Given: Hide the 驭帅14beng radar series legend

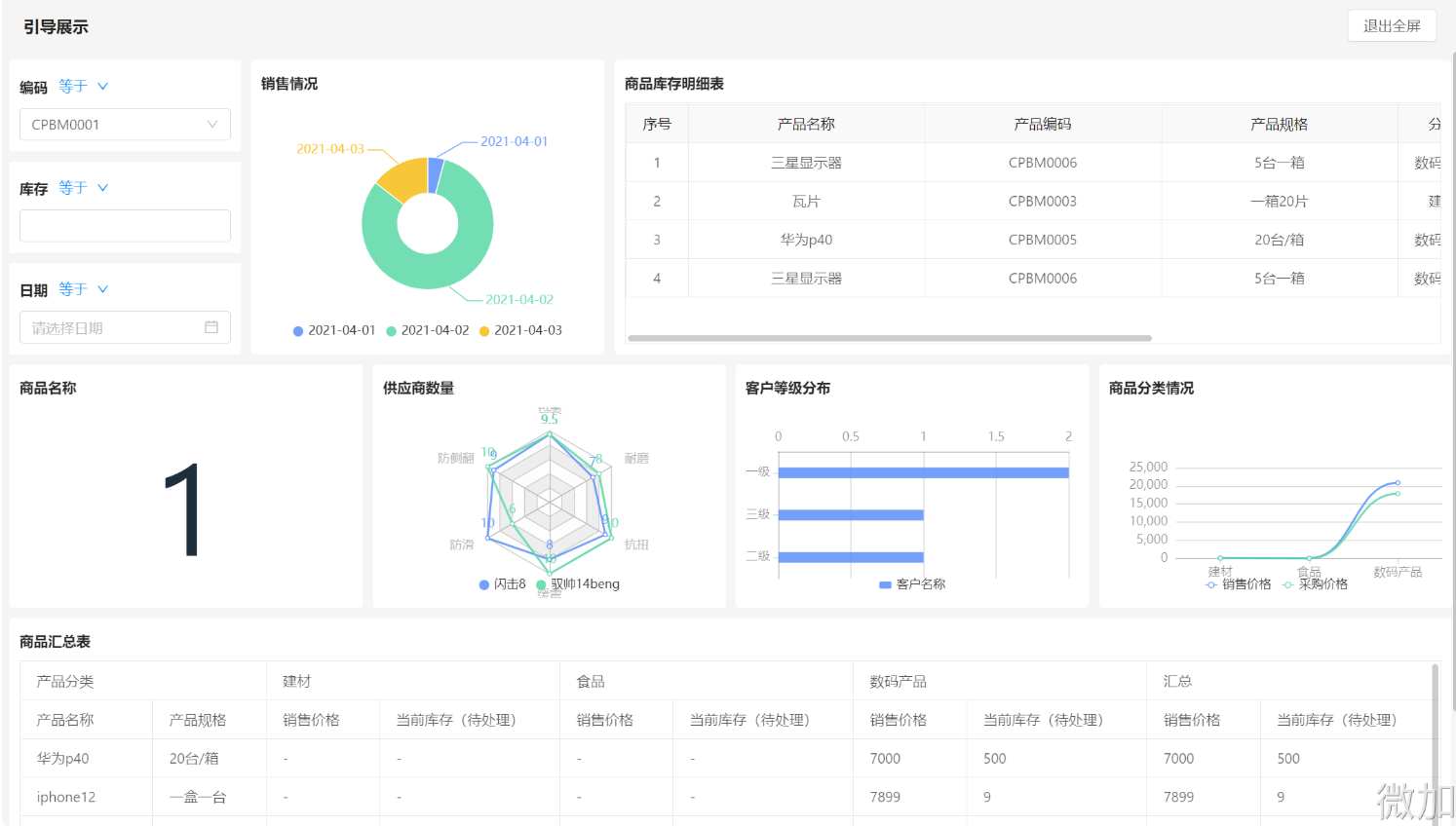Looking at the screenshot, I should coord(542,584).
